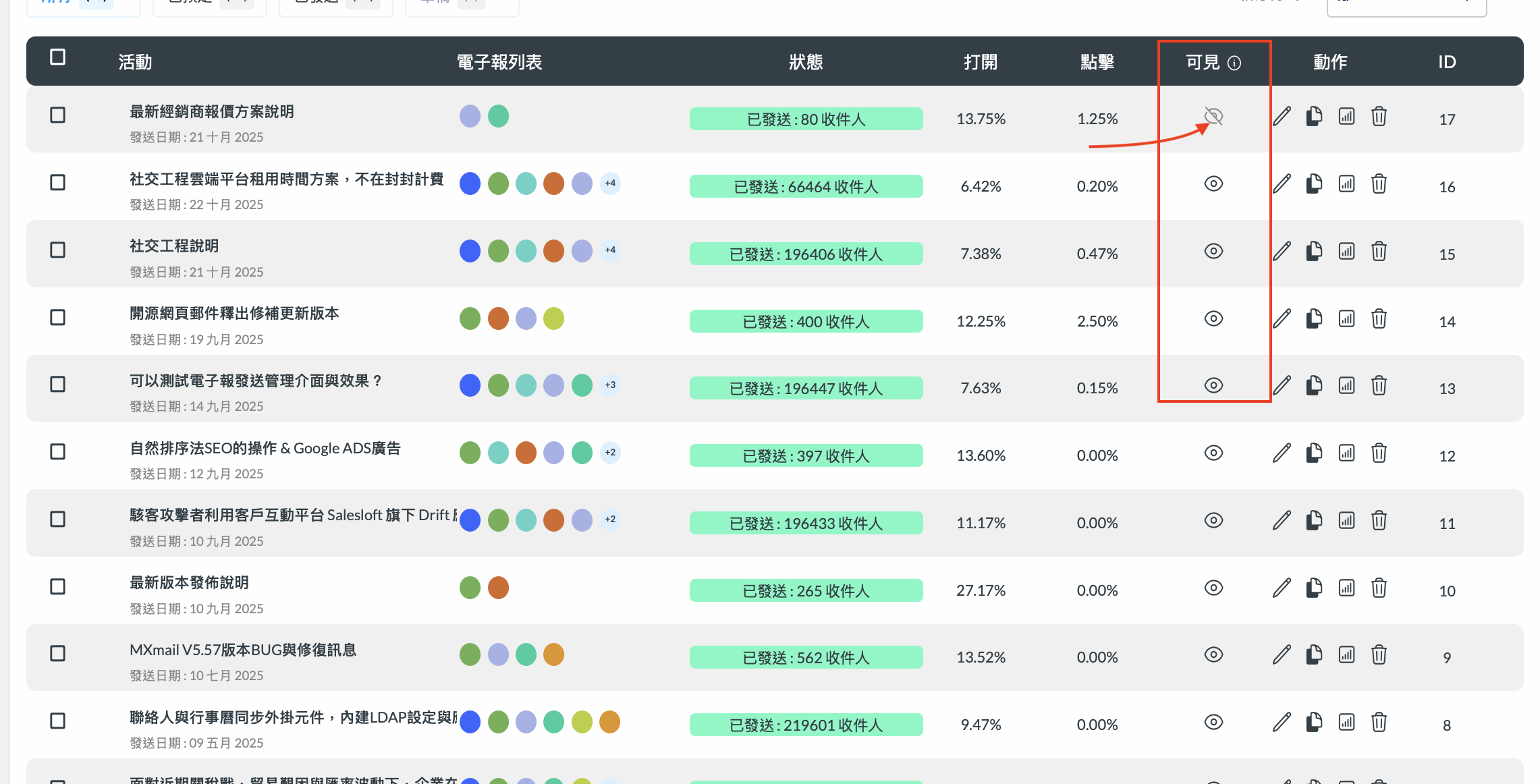Viewport: 1540px width, 784px height.
Task: Open the stats chart icon for campaign ID 12
Action: coord(1346,453)
